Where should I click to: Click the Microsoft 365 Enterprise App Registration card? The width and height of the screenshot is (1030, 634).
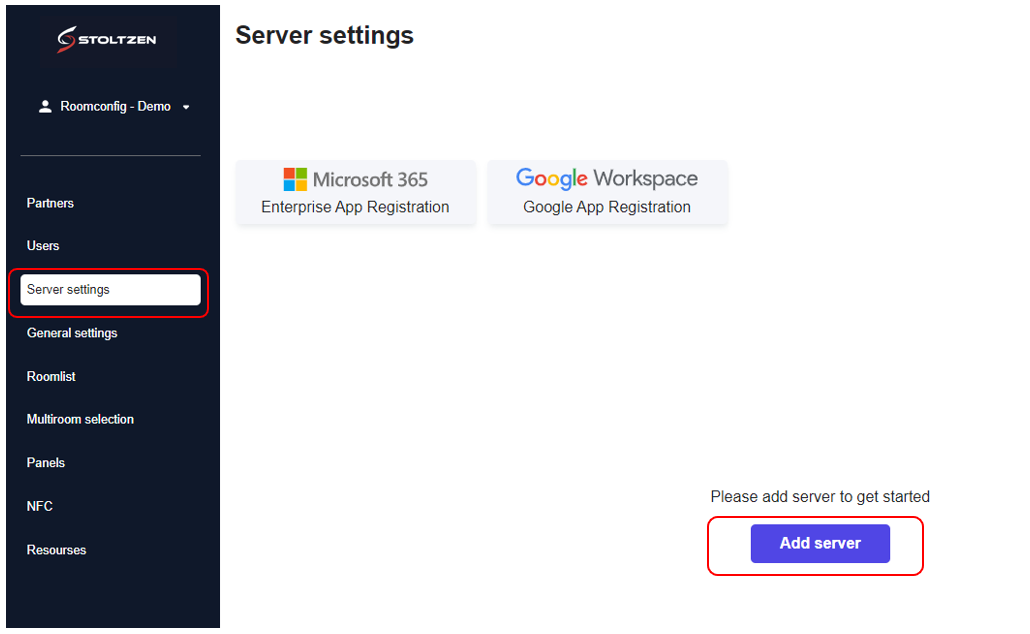click(355, 192)
